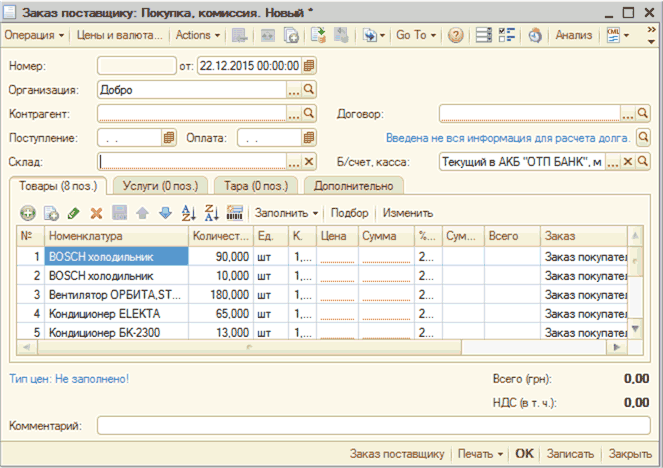Switch to the Услуги (0 поз.) tab

[x=158, y=186]
